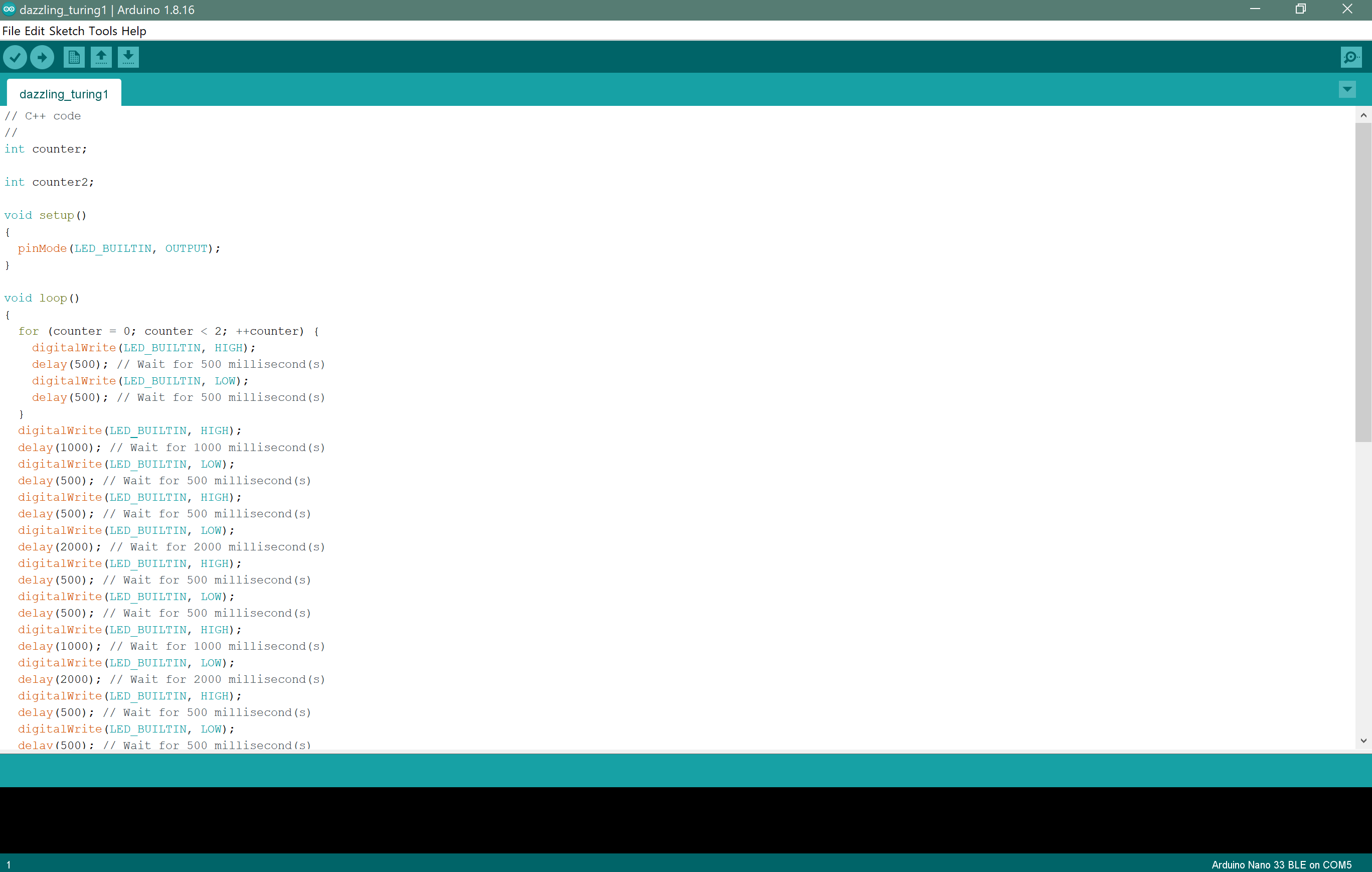Open the Sketch menu
The width and height of the screenshot is (1372, 872).
coord(67,31)
